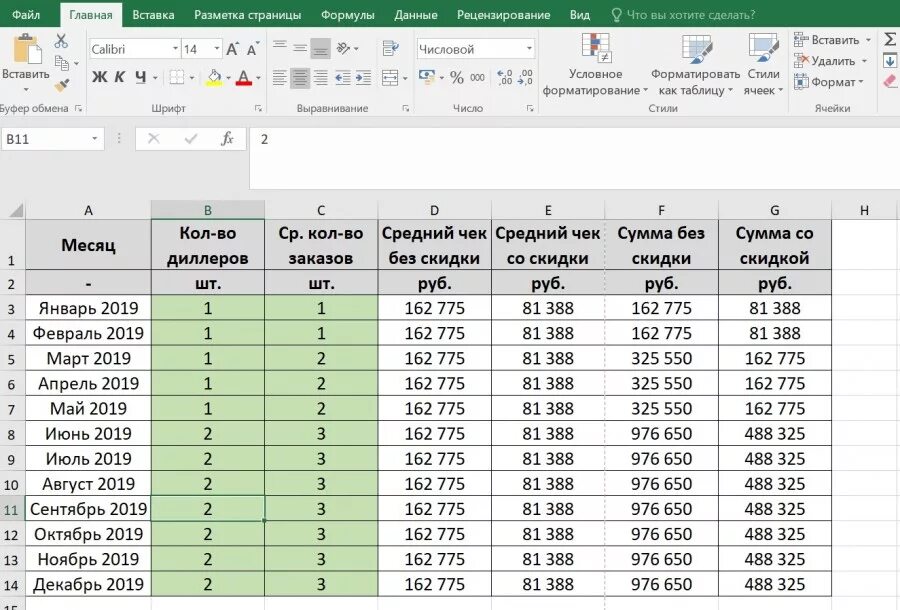900x610 pixels.
Task: Switch to Разметка страницы tab
Action: 247,14
